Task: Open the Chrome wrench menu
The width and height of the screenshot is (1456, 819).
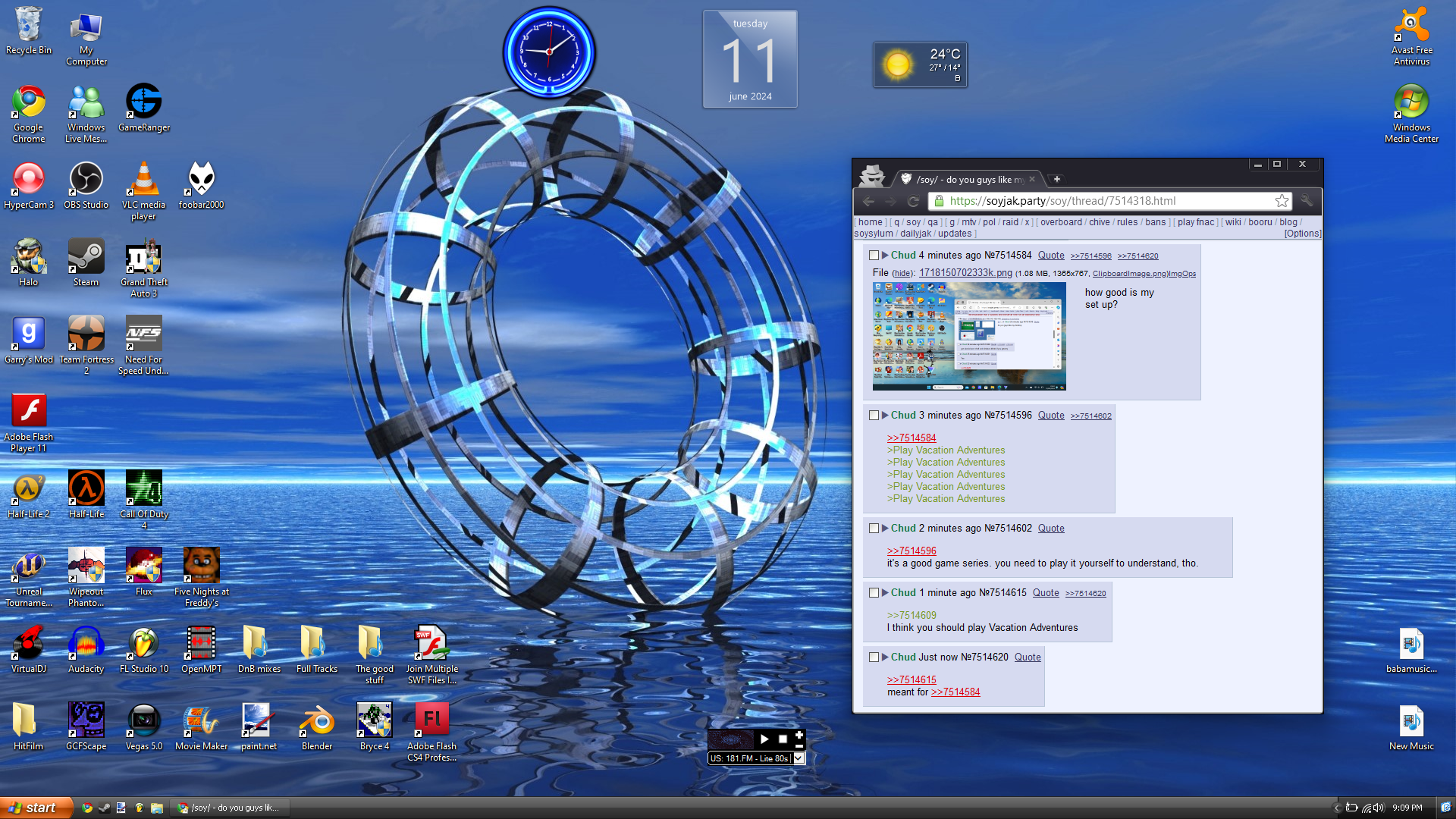Action: pos(1307,201)
